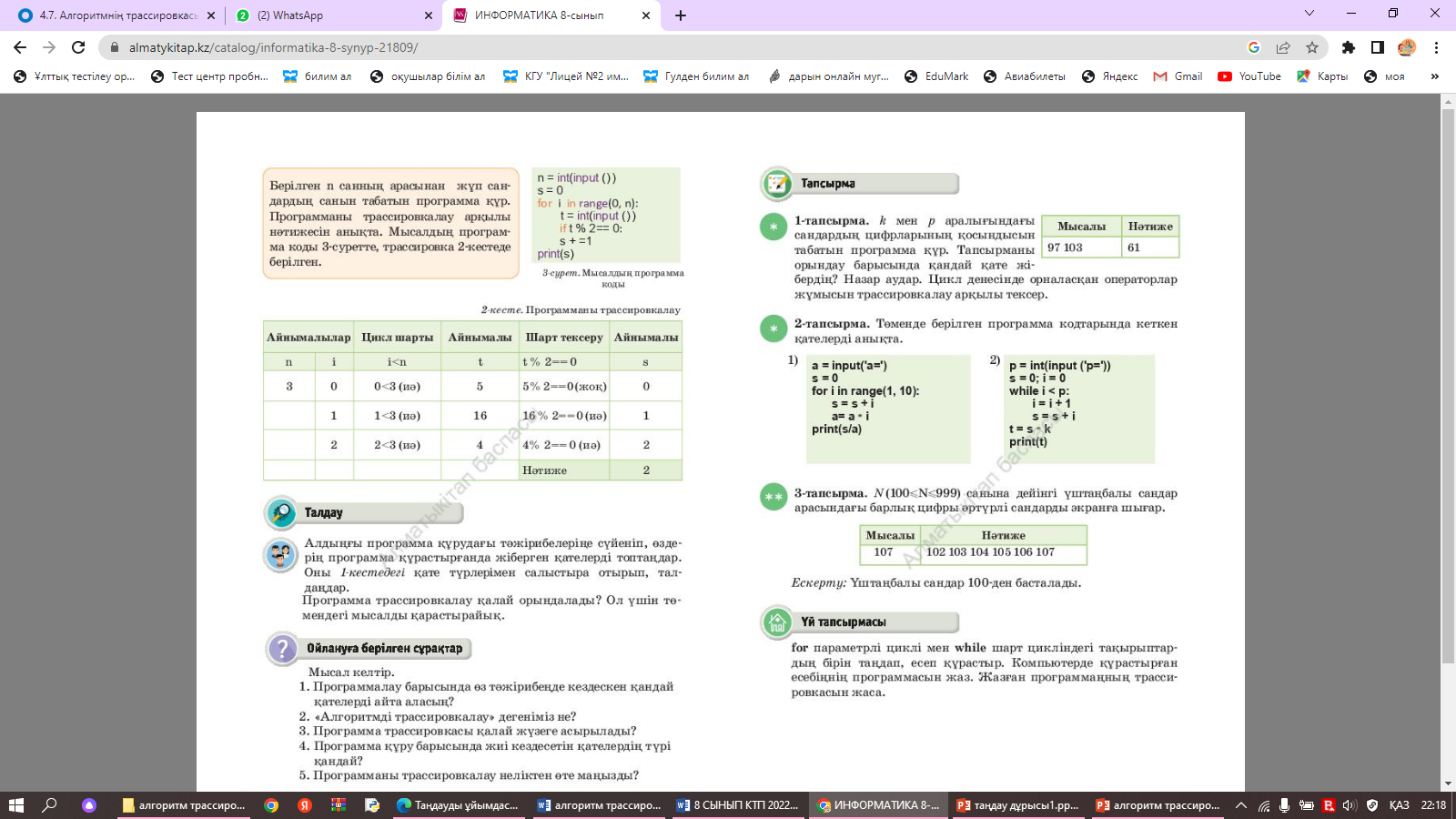Open the Chrome three-dot menu

1436,47
